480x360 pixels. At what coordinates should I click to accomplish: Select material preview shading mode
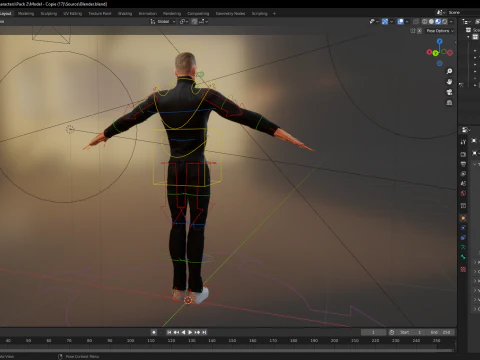click(x=438, y=21)
